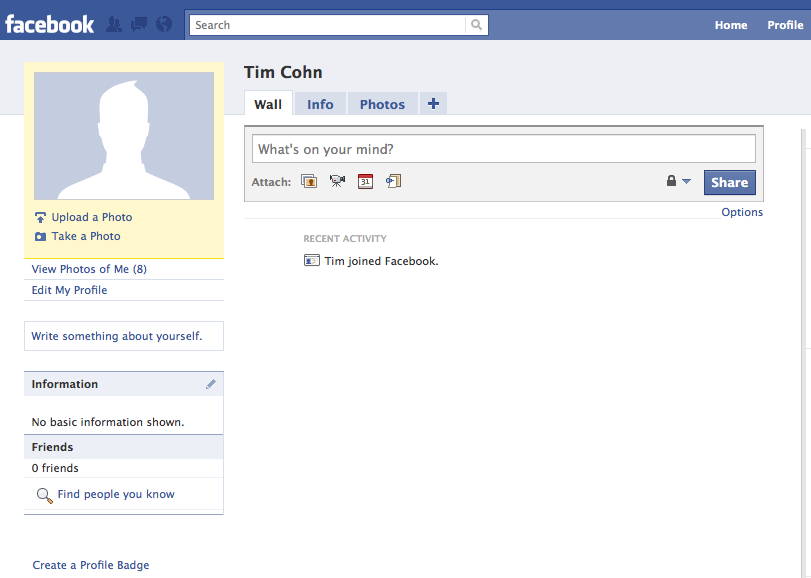The width and height of the screenshot is (811, 578).
Task: Switch to the Info tab
Action: 320,104
